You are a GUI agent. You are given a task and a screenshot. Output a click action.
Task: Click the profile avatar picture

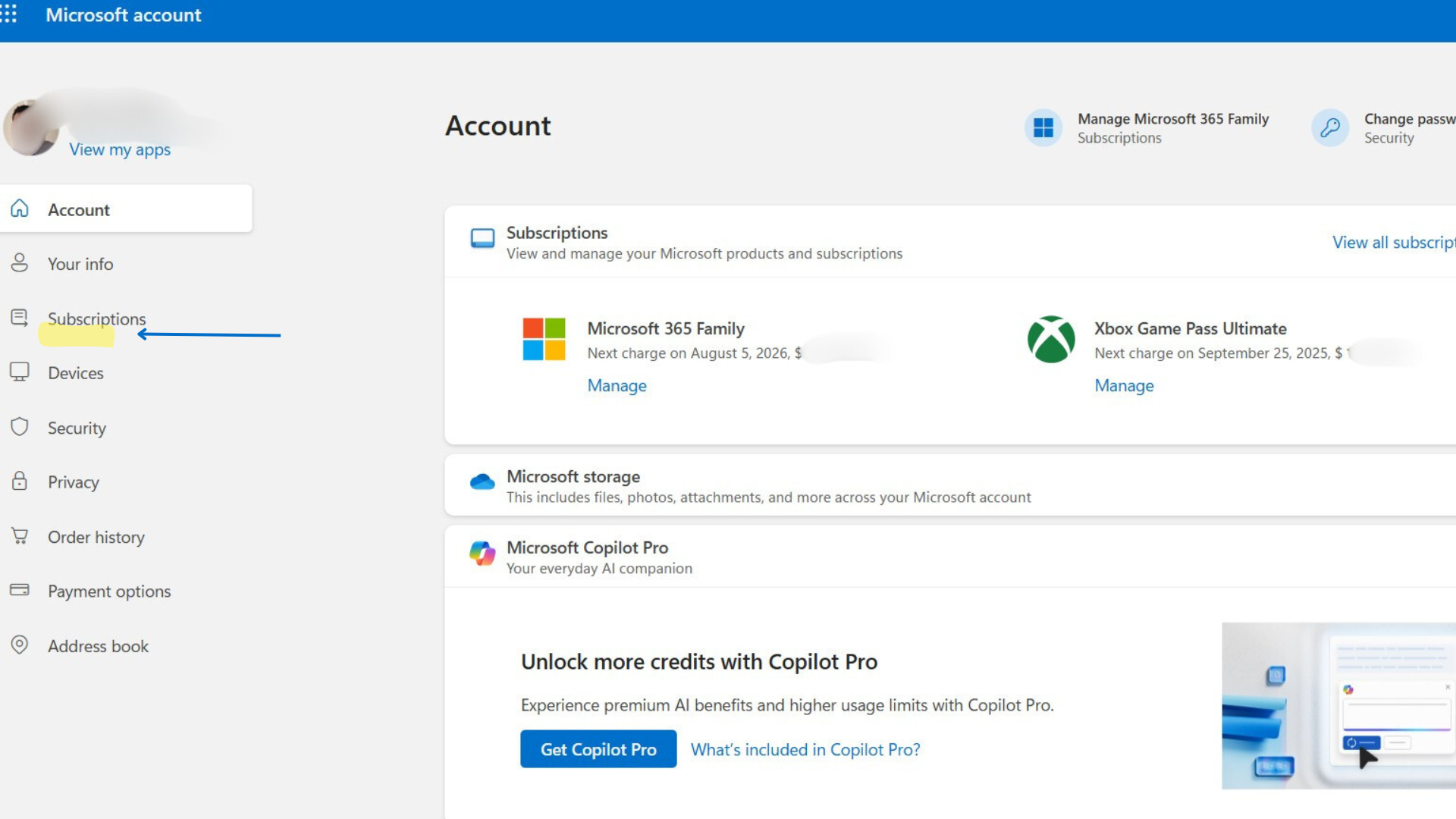[x=30, y=129]
